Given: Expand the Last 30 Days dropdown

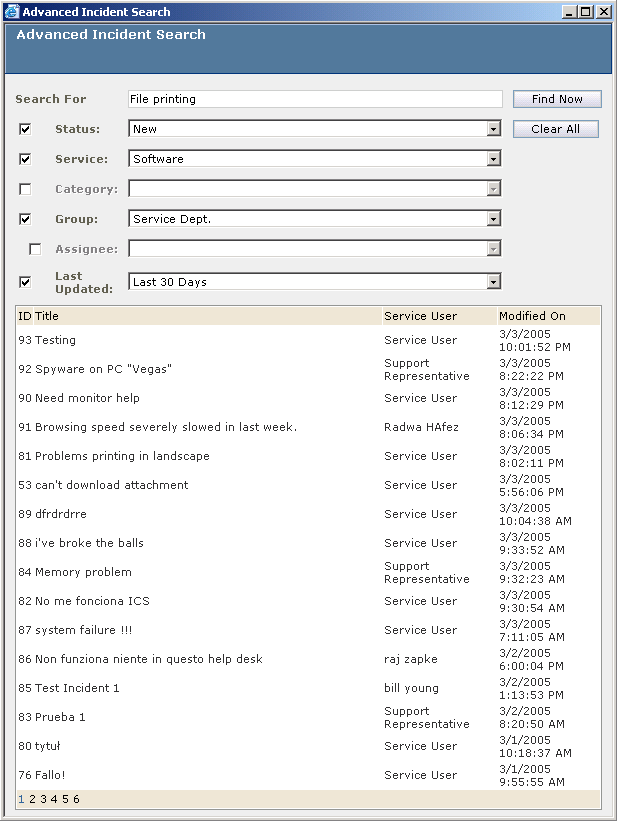Looking at the screenshot, I should 315,282.
